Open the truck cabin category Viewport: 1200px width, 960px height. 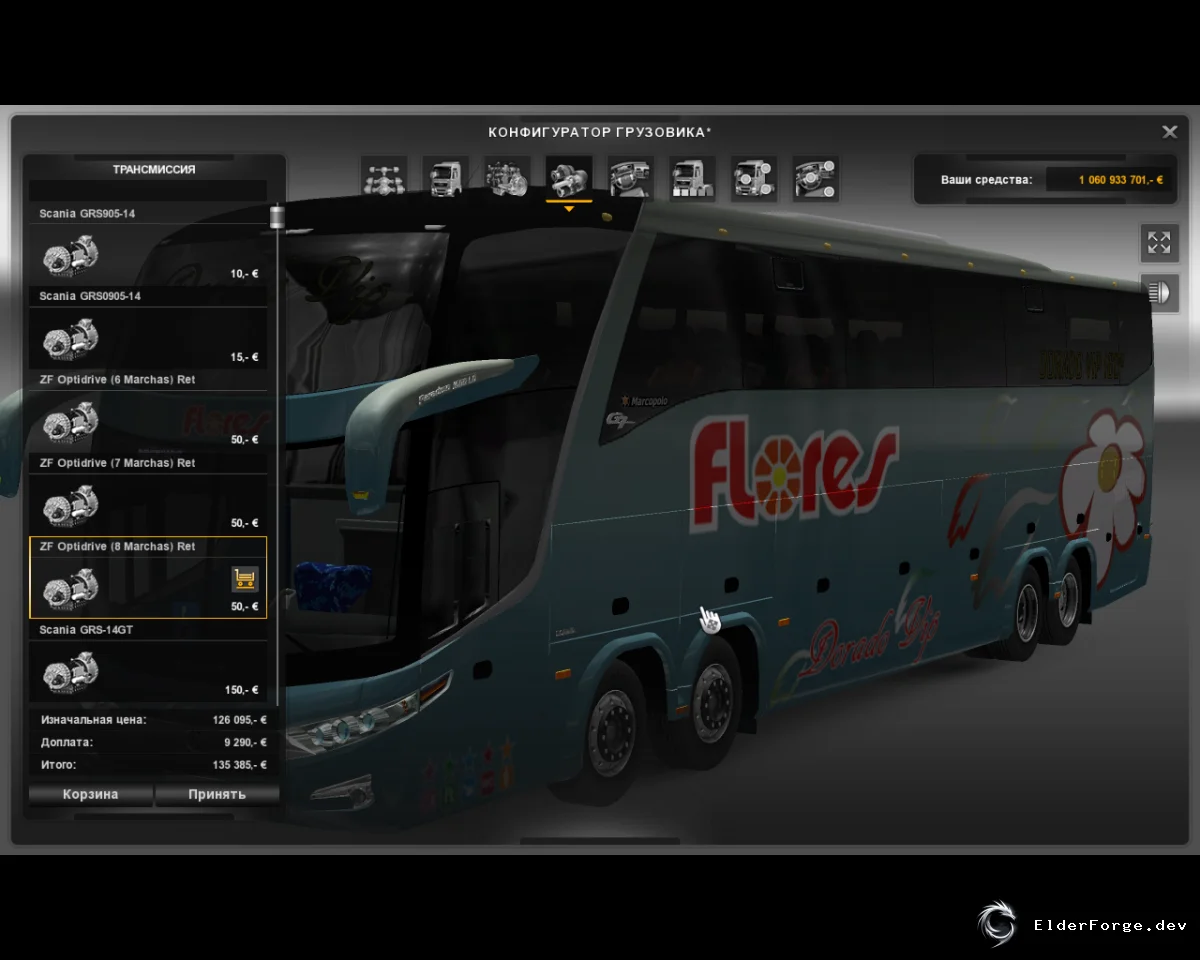446,179
